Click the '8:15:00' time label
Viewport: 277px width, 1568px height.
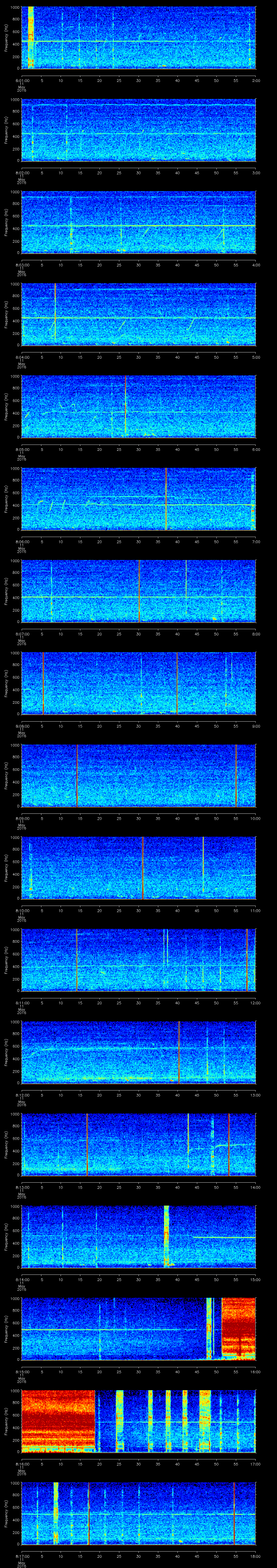click(22, 1372)
